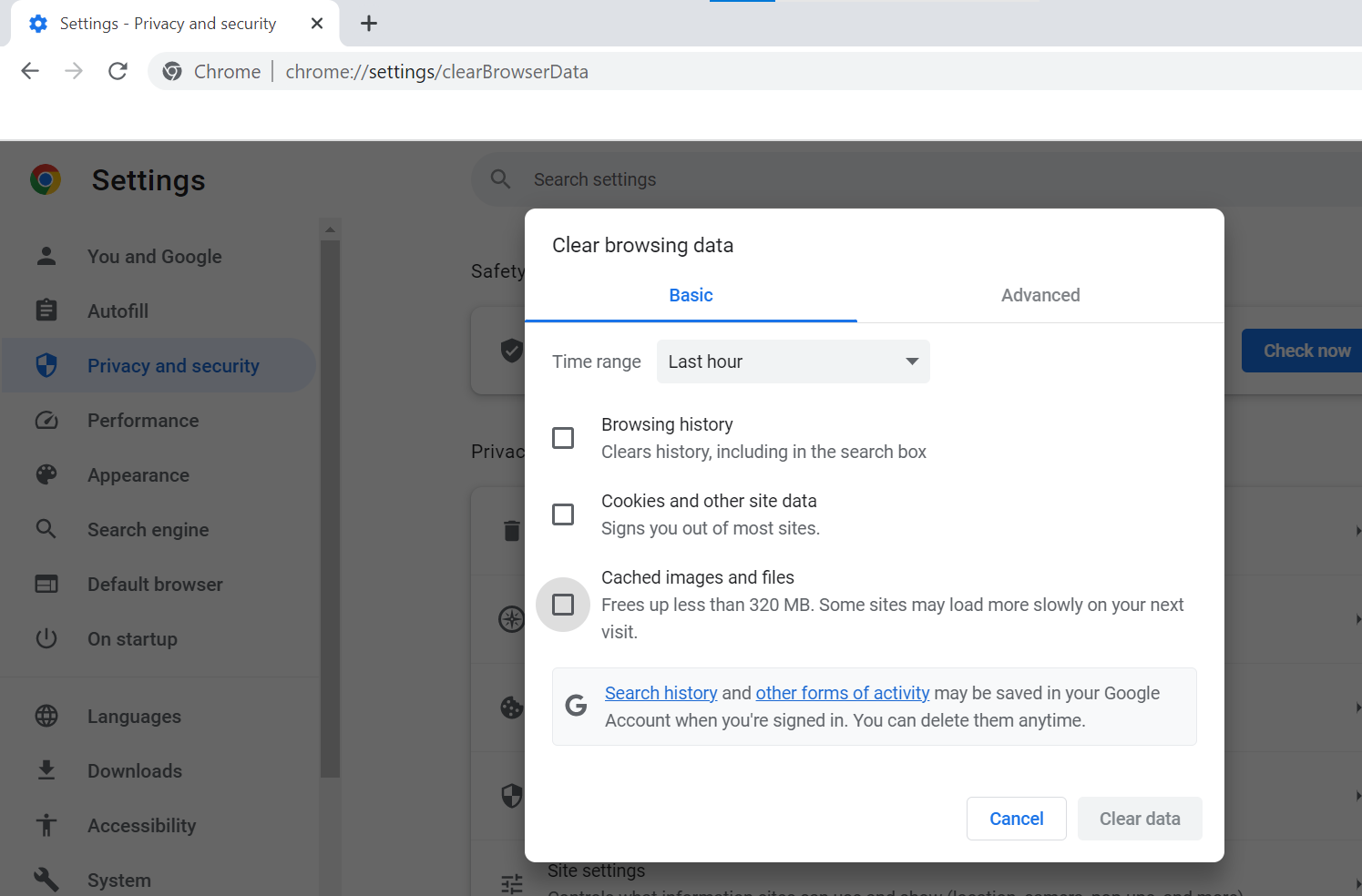Click the On startup power icon

[46, 639]
